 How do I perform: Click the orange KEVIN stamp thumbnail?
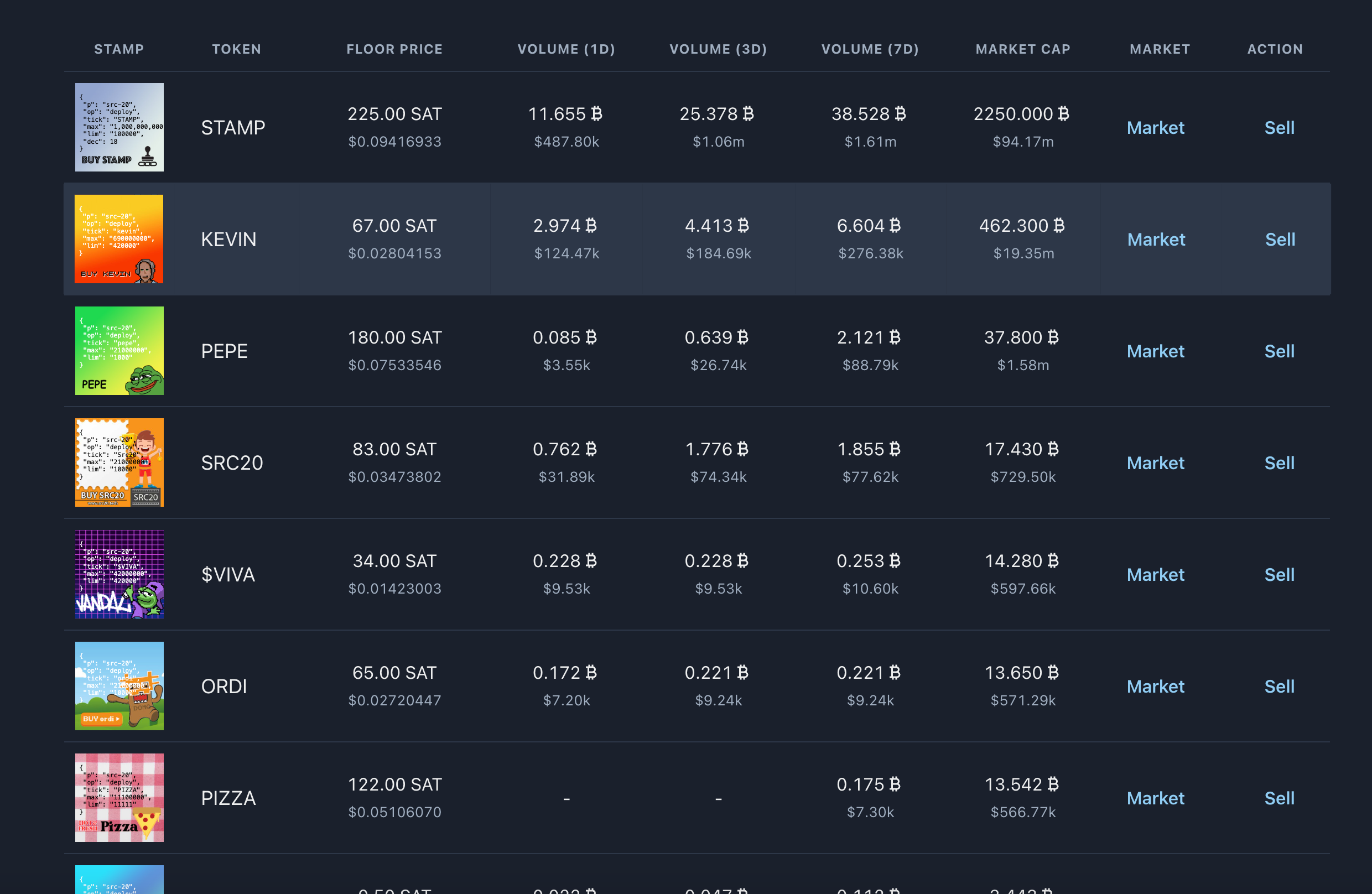coord(119,239)
